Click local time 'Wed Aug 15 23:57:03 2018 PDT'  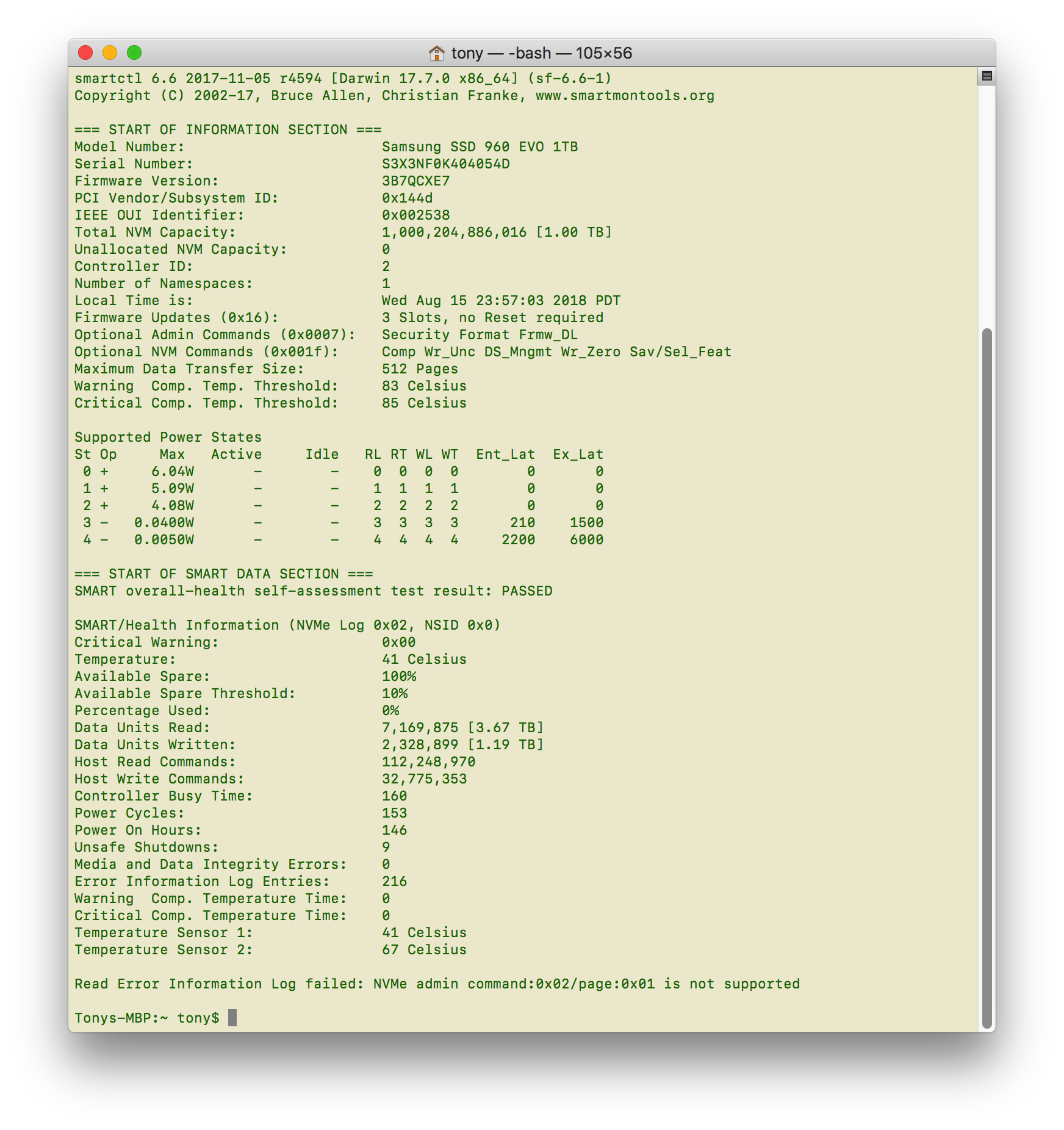pos(501,301)
